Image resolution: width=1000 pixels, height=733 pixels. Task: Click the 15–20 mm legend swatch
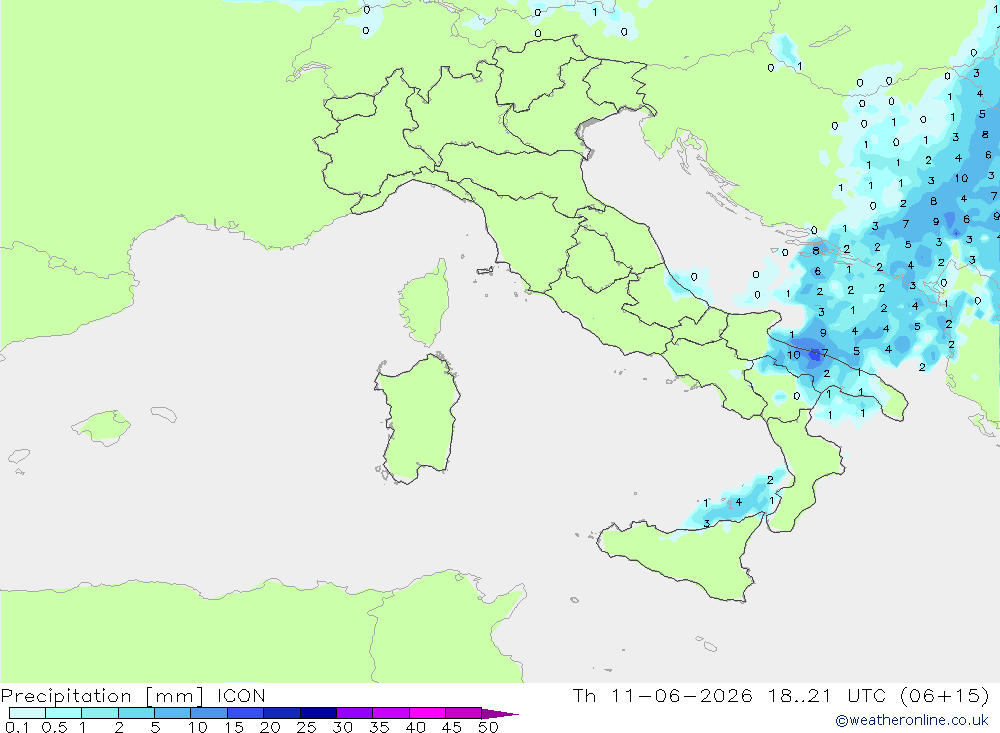click(246, 713)
